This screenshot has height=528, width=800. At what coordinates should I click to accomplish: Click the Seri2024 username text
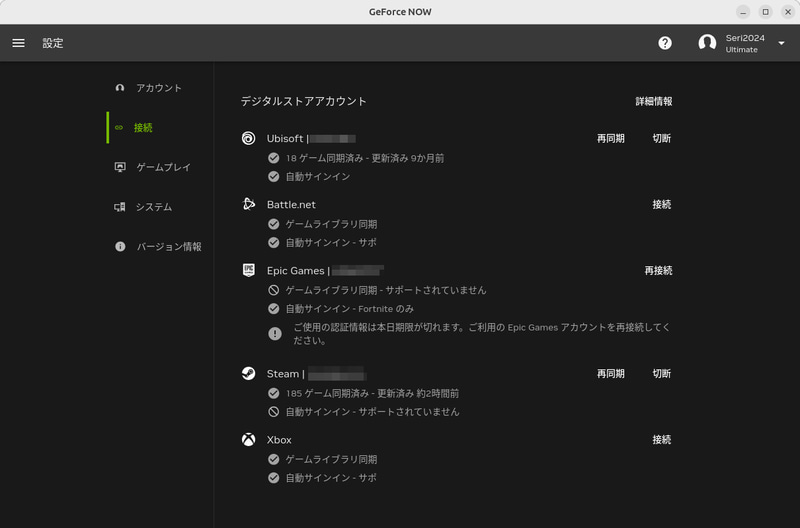point(745,38)
